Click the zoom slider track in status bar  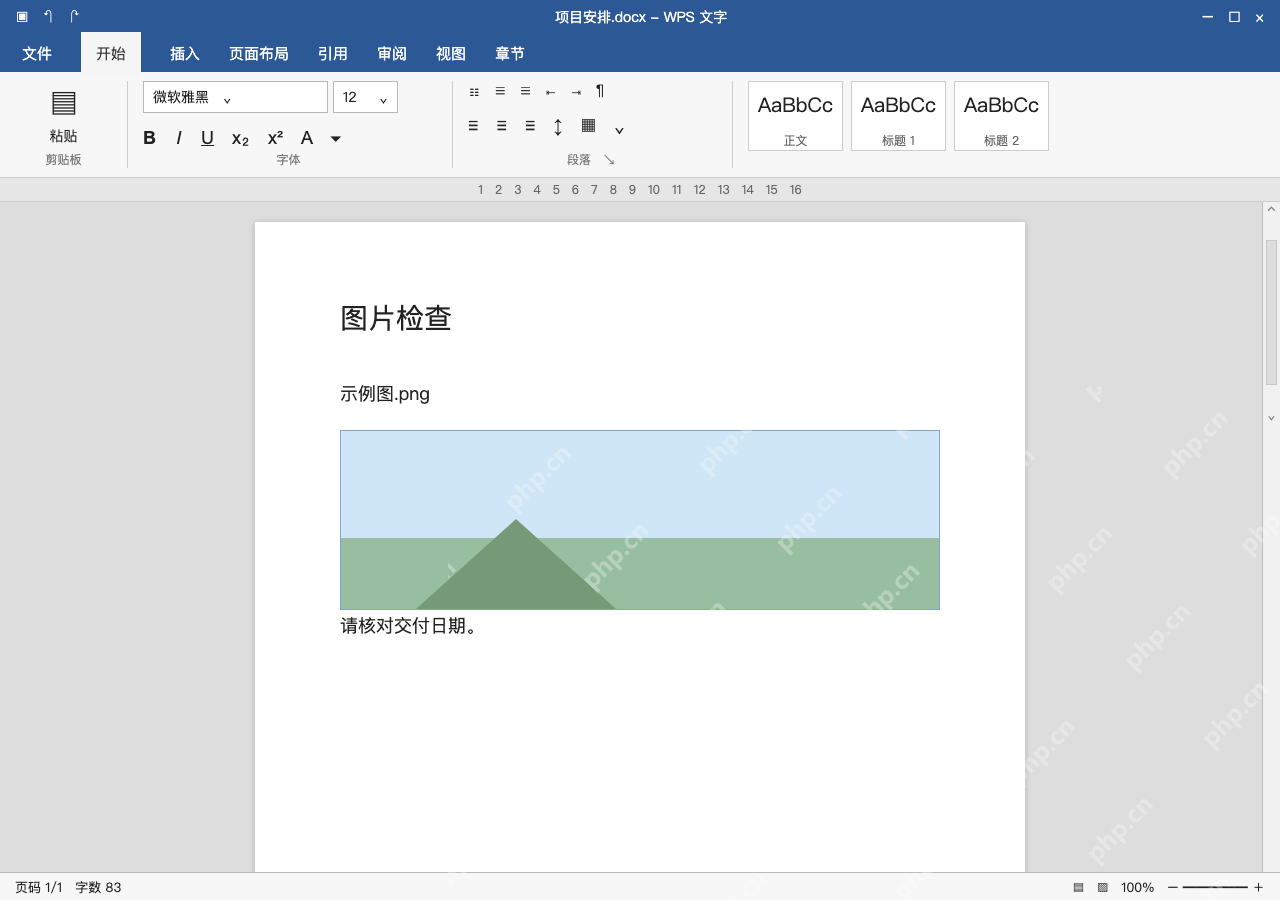[1215, 887]
